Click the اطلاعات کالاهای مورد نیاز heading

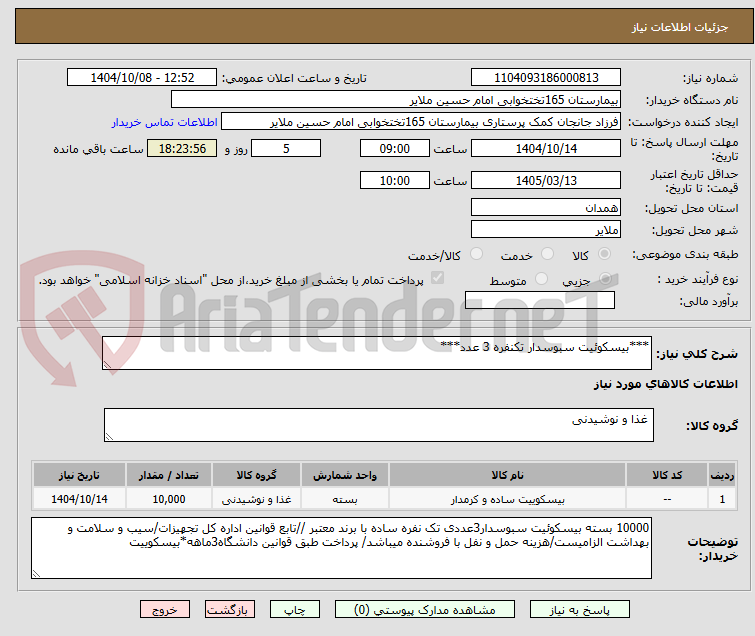tap(665, 384)
